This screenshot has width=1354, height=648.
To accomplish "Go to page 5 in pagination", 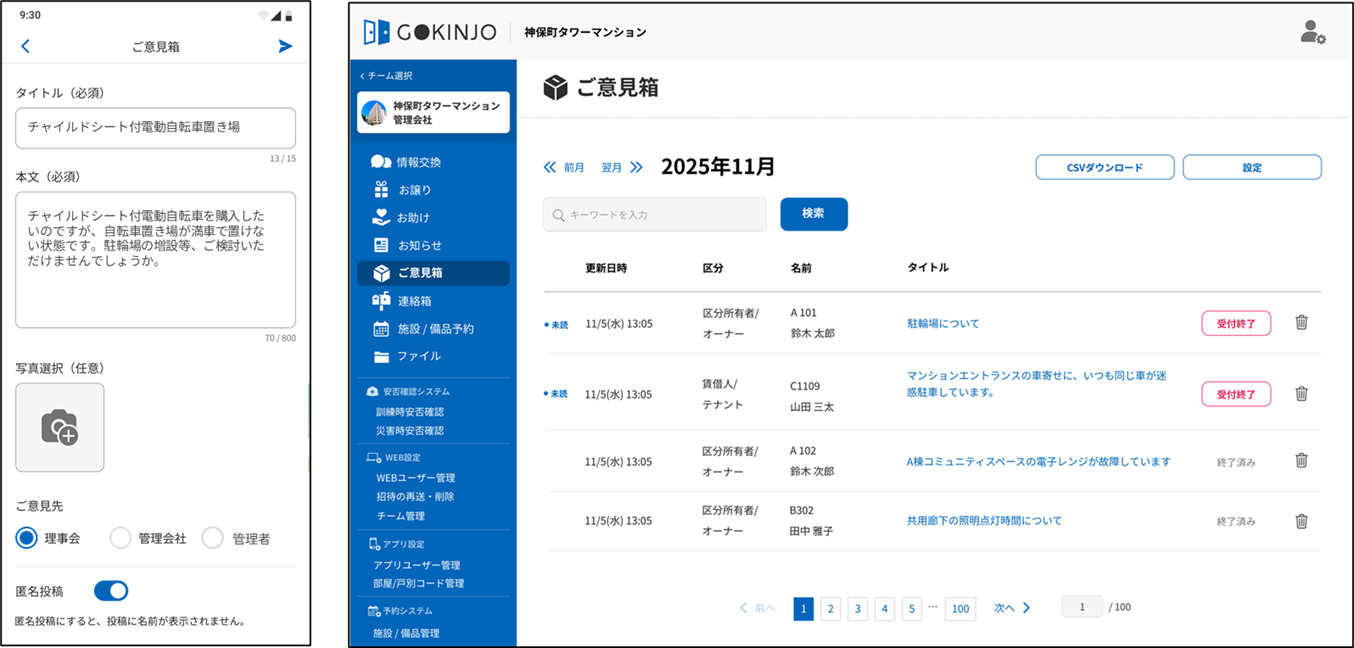I will tap(911, 609).
